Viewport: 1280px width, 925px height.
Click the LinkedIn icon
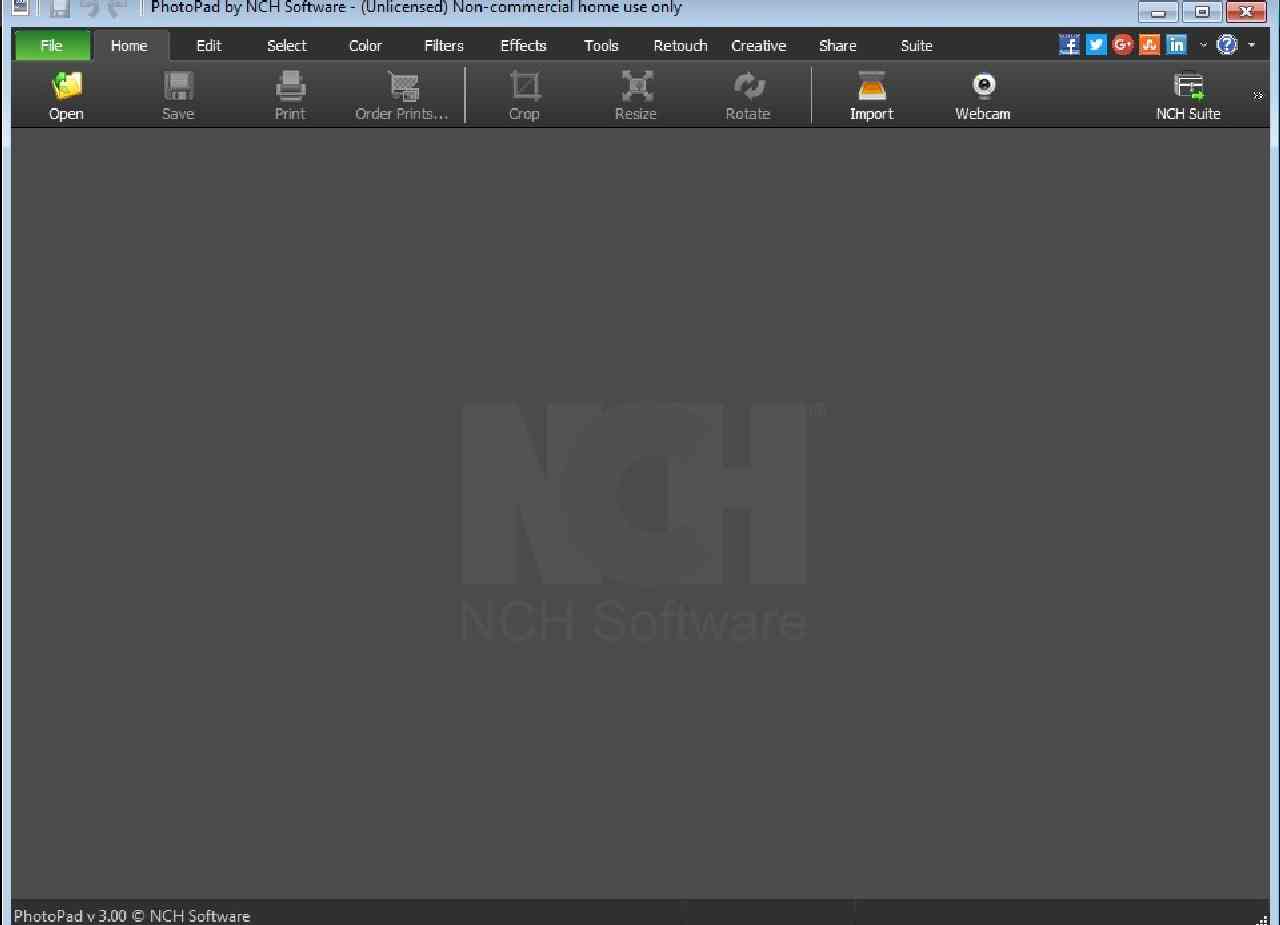coord(1177,44)
